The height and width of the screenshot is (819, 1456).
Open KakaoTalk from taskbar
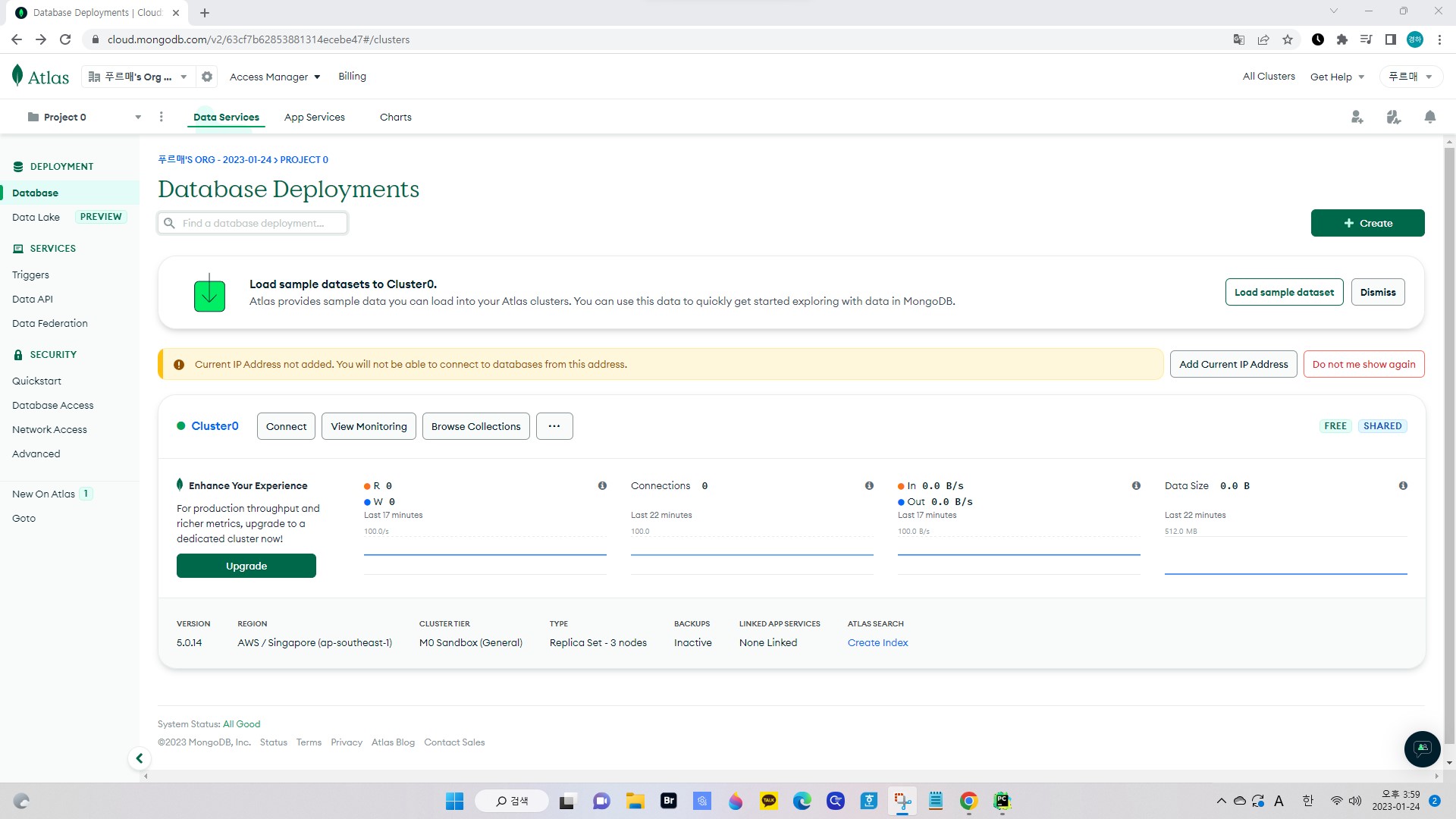[x=769, y=801]
